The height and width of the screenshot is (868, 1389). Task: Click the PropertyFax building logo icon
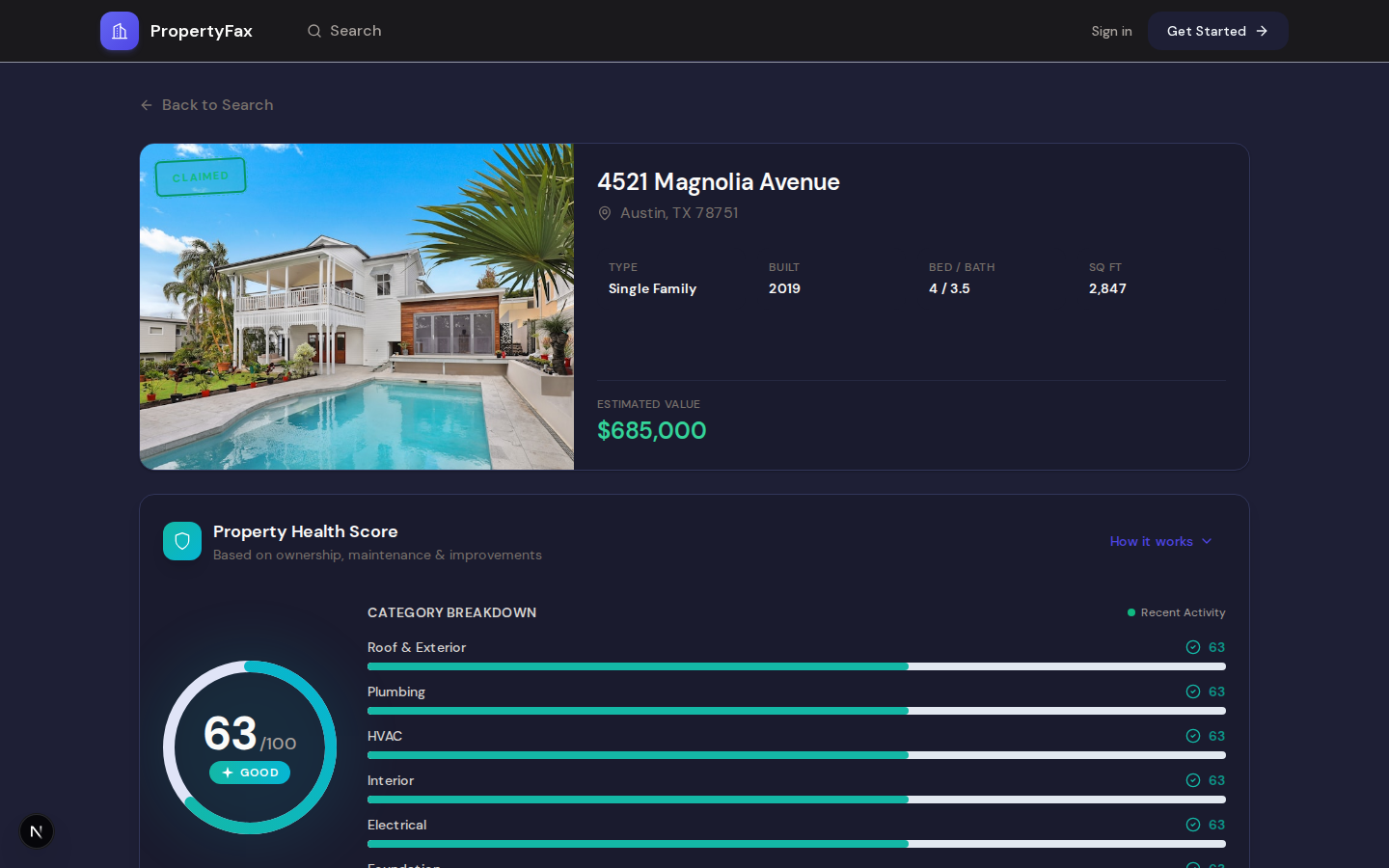(x=119, y=31)
